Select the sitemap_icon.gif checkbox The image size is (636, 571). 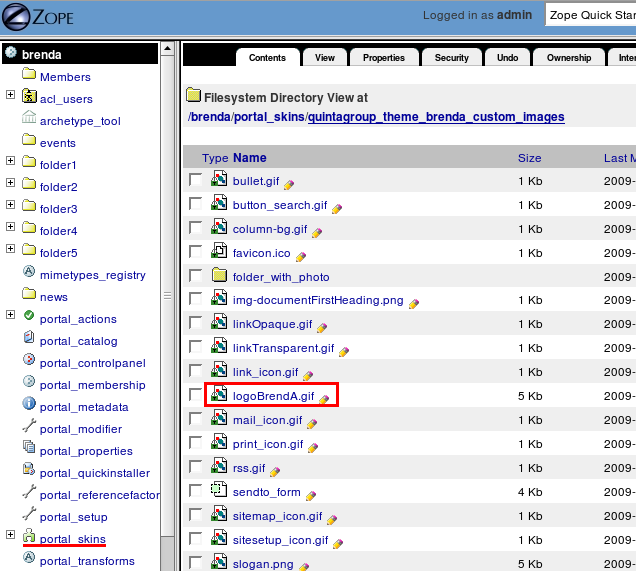(196, 514)
